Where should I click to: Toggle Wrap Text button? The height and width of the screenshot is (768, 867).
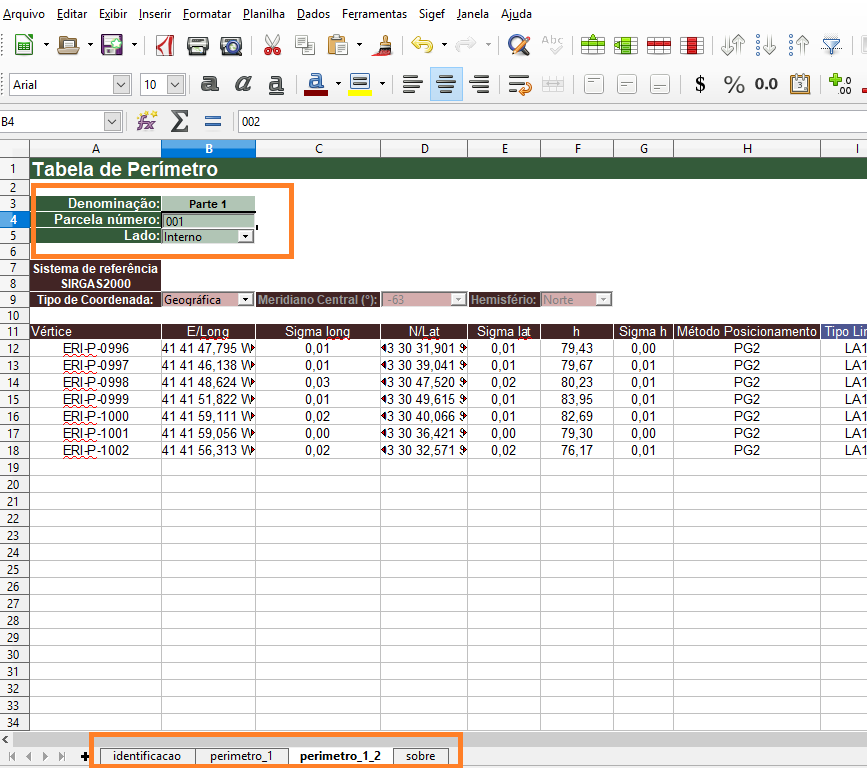tap(518, 85)
